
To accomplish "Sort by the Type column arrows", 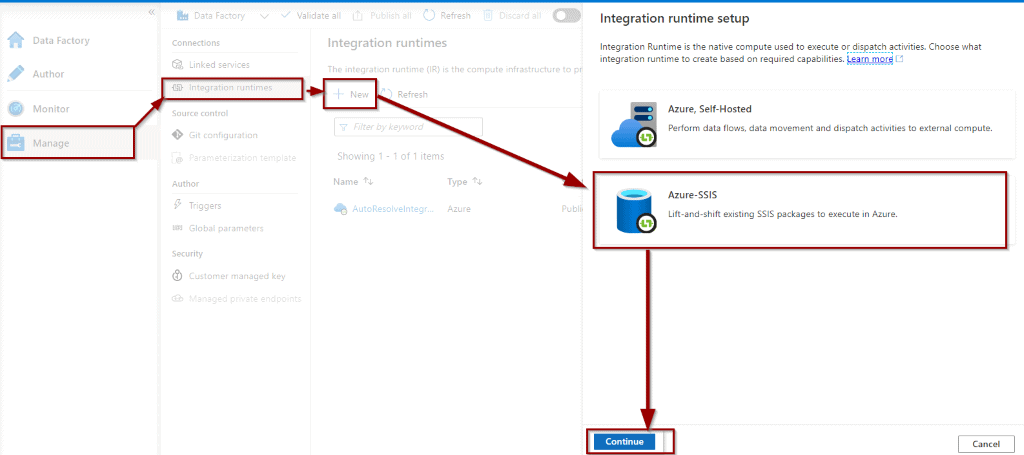I will tap(477, 181).
